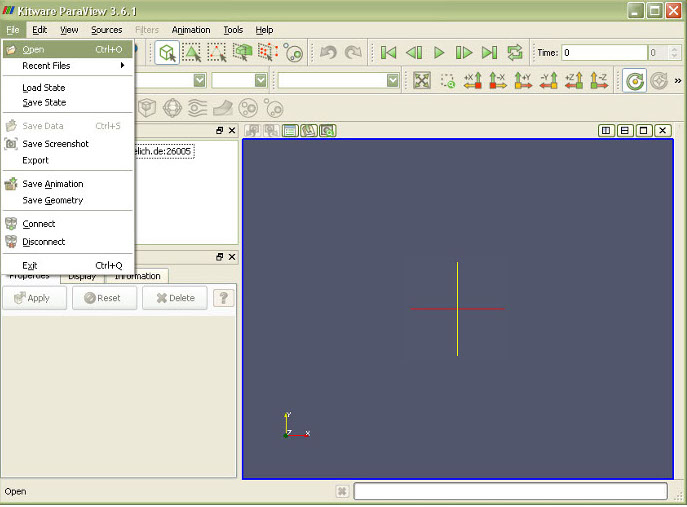Open the Help menu
The image size is (687, 507).
click(x=264, y=30)
